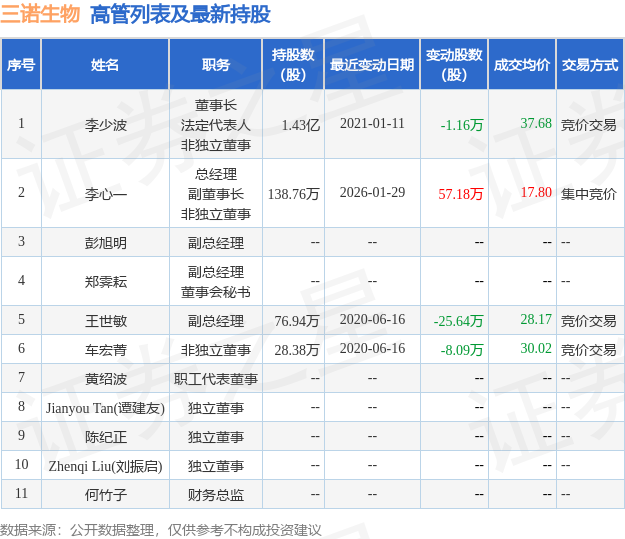Click the average price 30.02
This screenshot has width=625, height=539.
[x=536, y=348]
